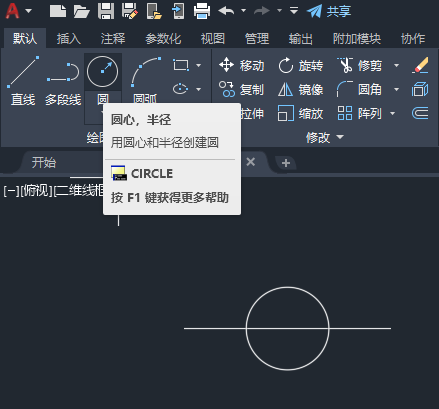Click the Scale (缩放) tool
Viewport: 439px width, 409px height.
pyautogui.click(x=301, y=113)
